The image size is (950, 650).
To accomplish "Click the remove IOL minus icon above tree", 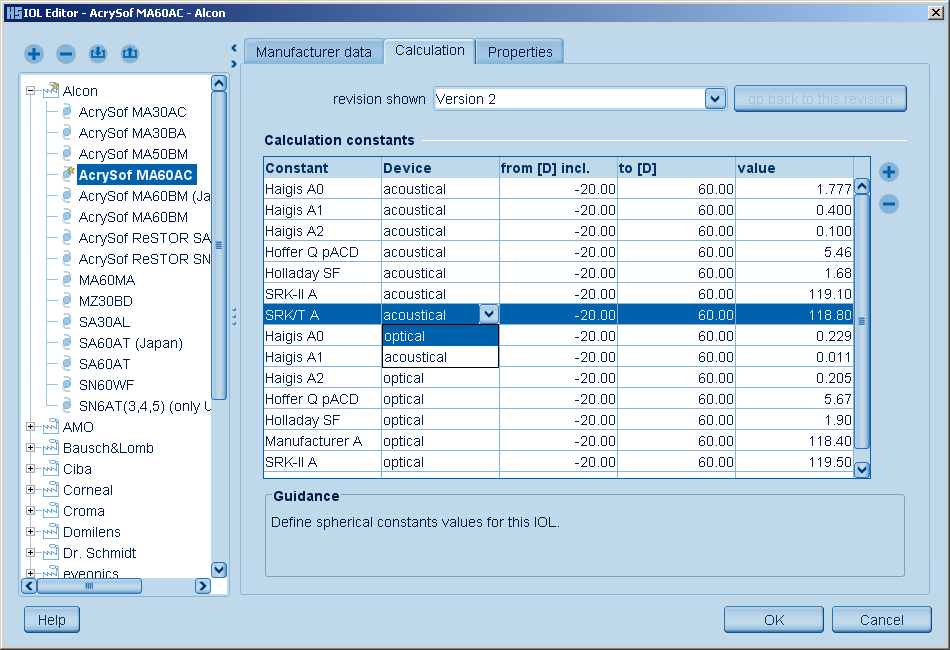I will tap(66, 53).
